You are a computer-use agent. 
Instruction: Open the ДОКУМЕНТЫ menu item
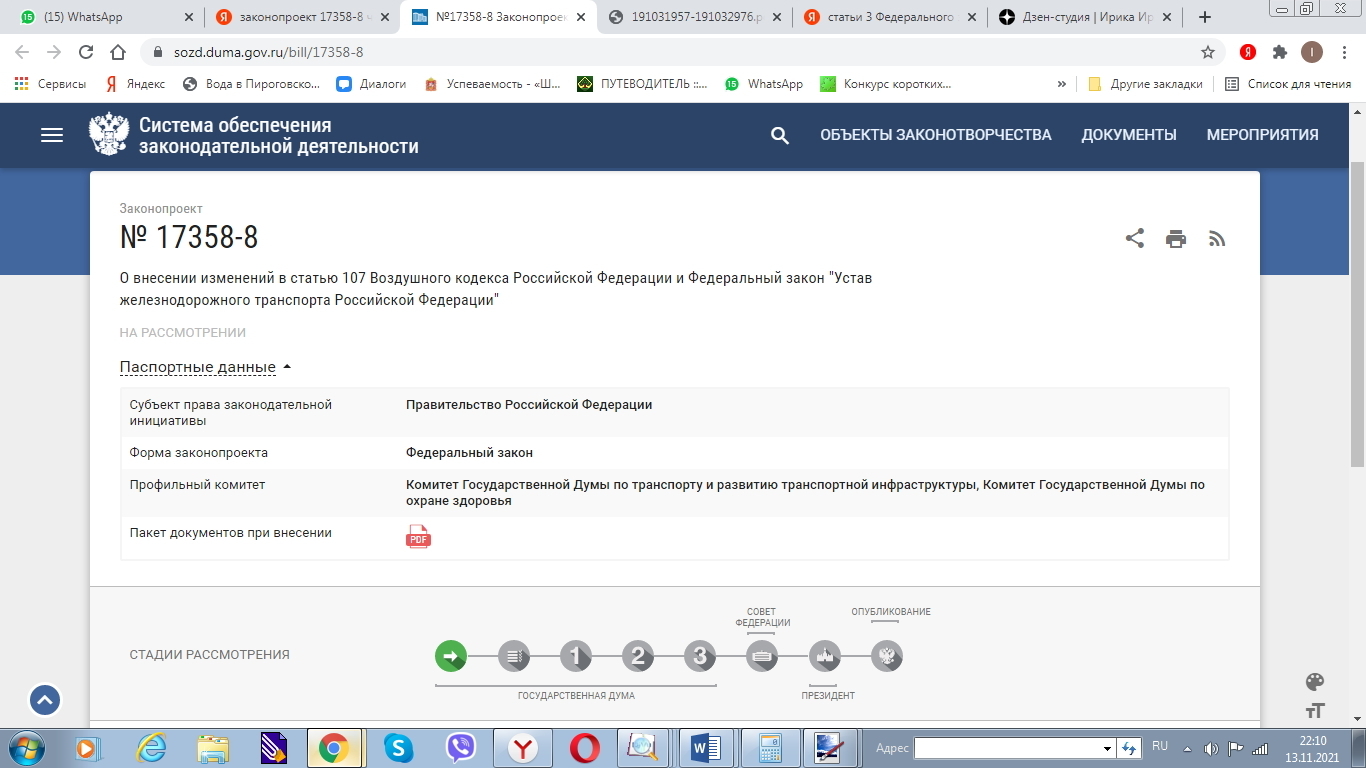[1128, 135]
